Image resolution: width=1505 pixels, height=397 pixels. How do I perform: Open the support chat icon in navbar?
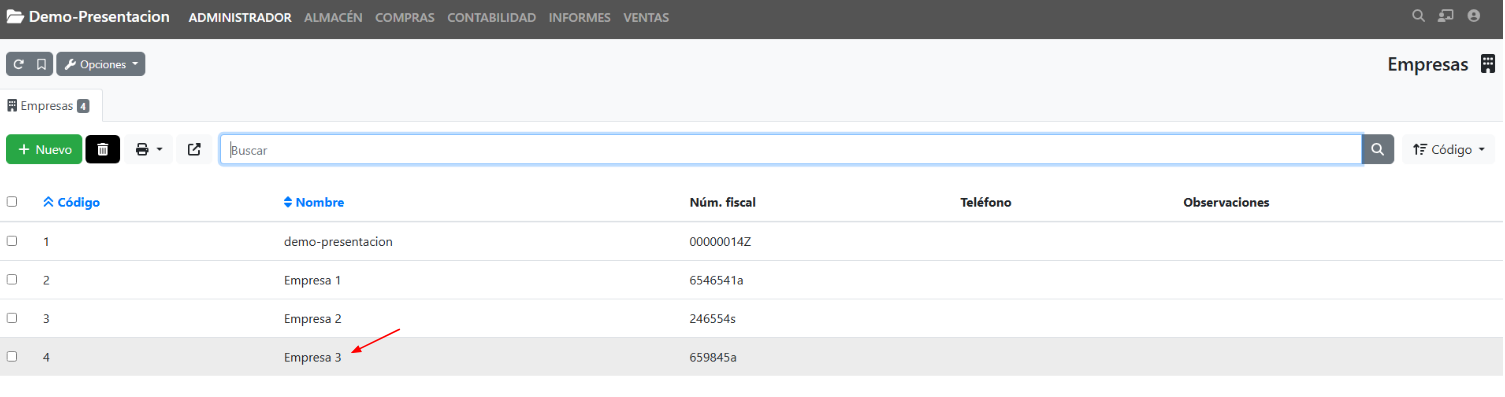(1446, 16)
